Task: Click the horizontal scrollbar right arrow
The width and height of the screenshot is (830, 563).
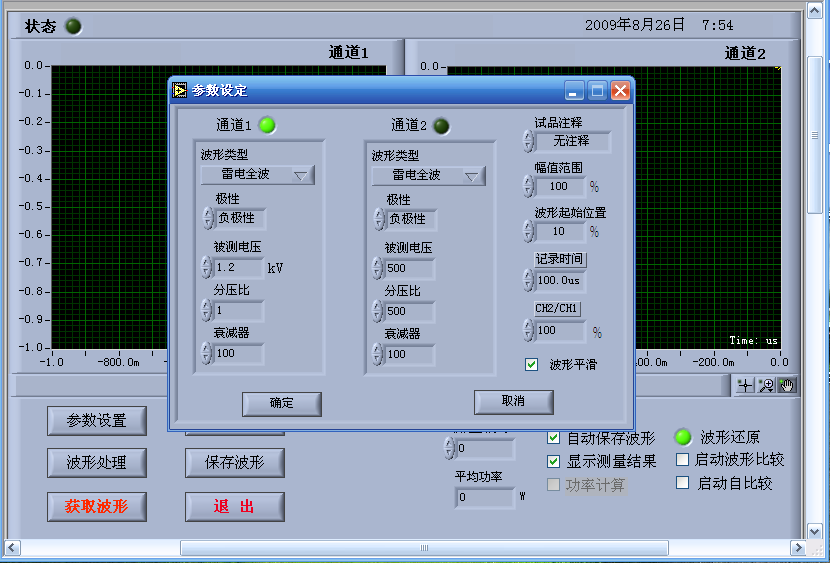Action: point(798,548)
